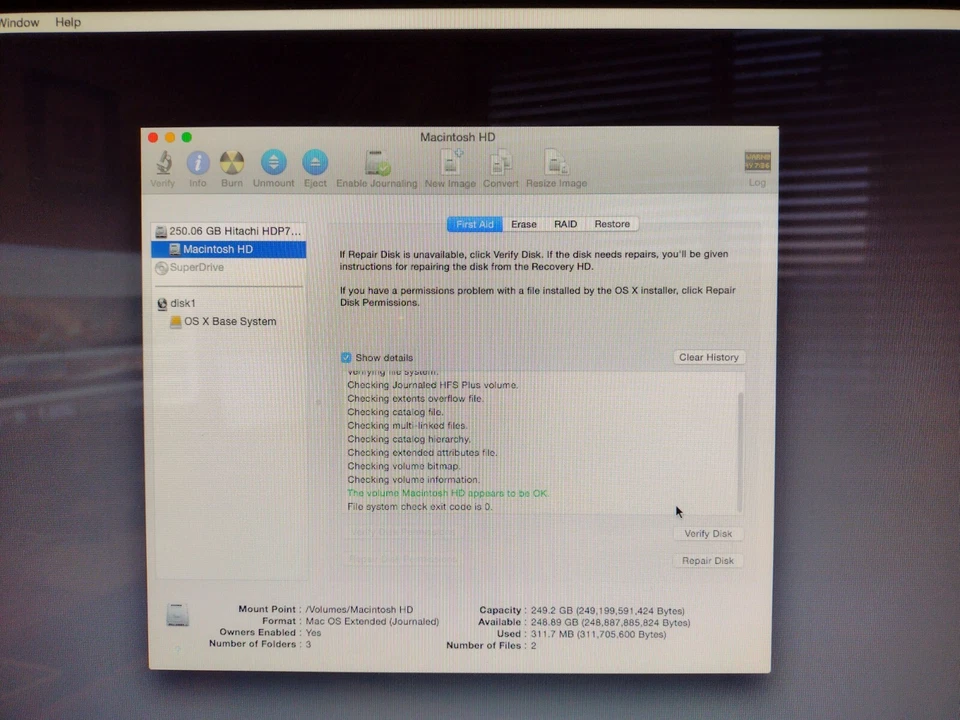Open the RAID tab
The height and width of the screenshot is (720, 960).
(565, 224)
